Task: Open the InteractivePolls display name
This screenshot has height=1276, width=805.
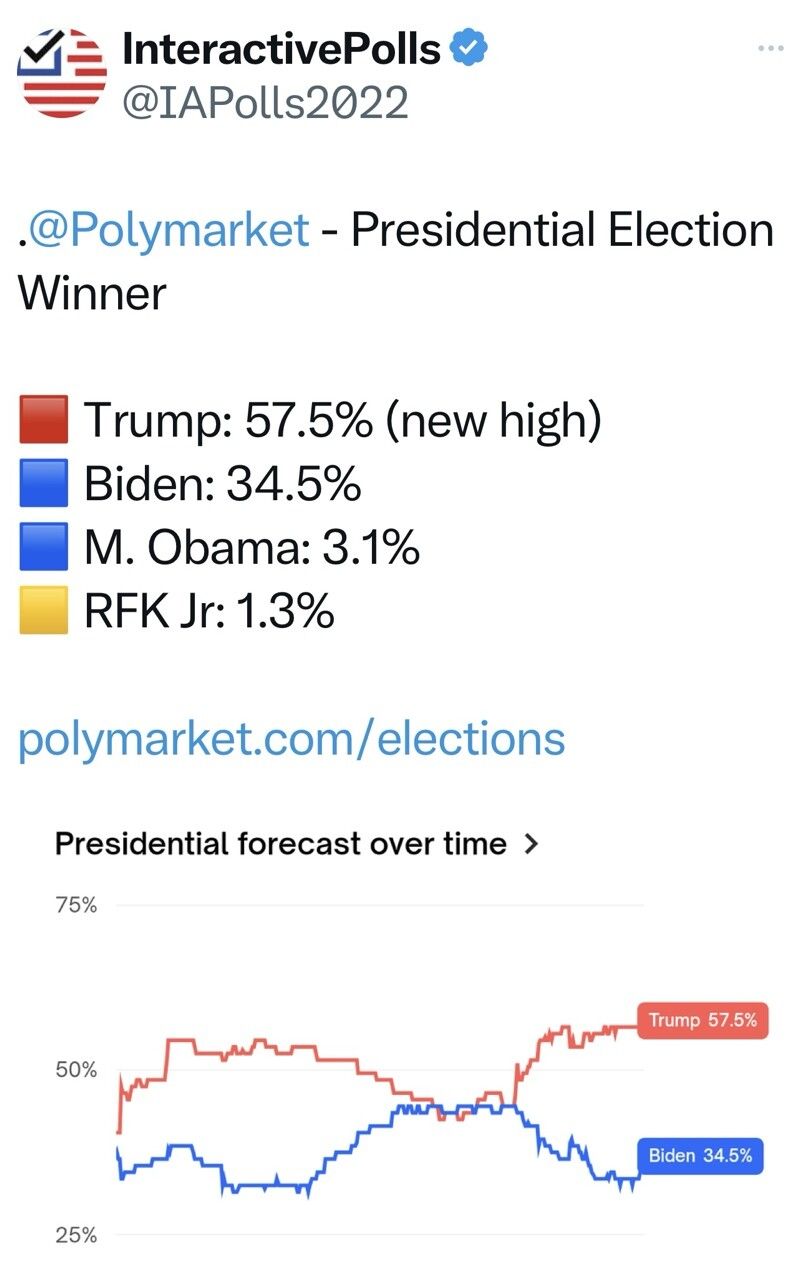Action: 281,48
